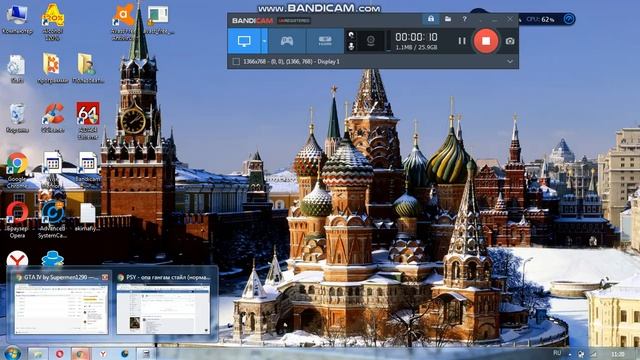Switch to Bandicam game recording mode
Viewport: 640px width, 360px height.
point(287,41)
